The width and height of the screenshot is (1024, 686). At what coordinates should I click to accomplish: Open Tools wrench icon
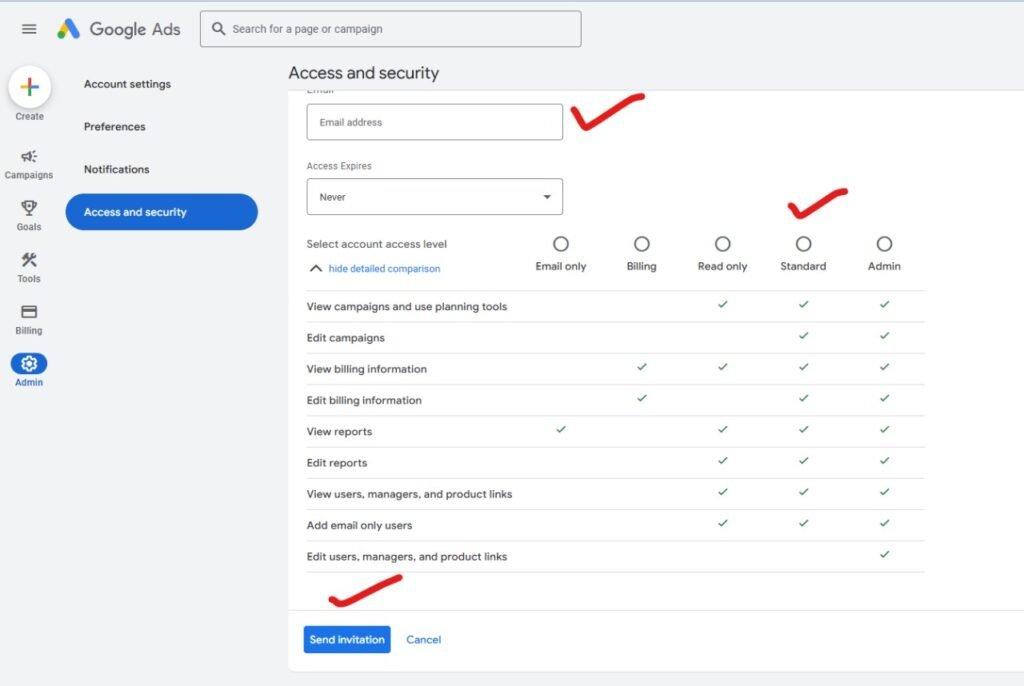[29, 261]
